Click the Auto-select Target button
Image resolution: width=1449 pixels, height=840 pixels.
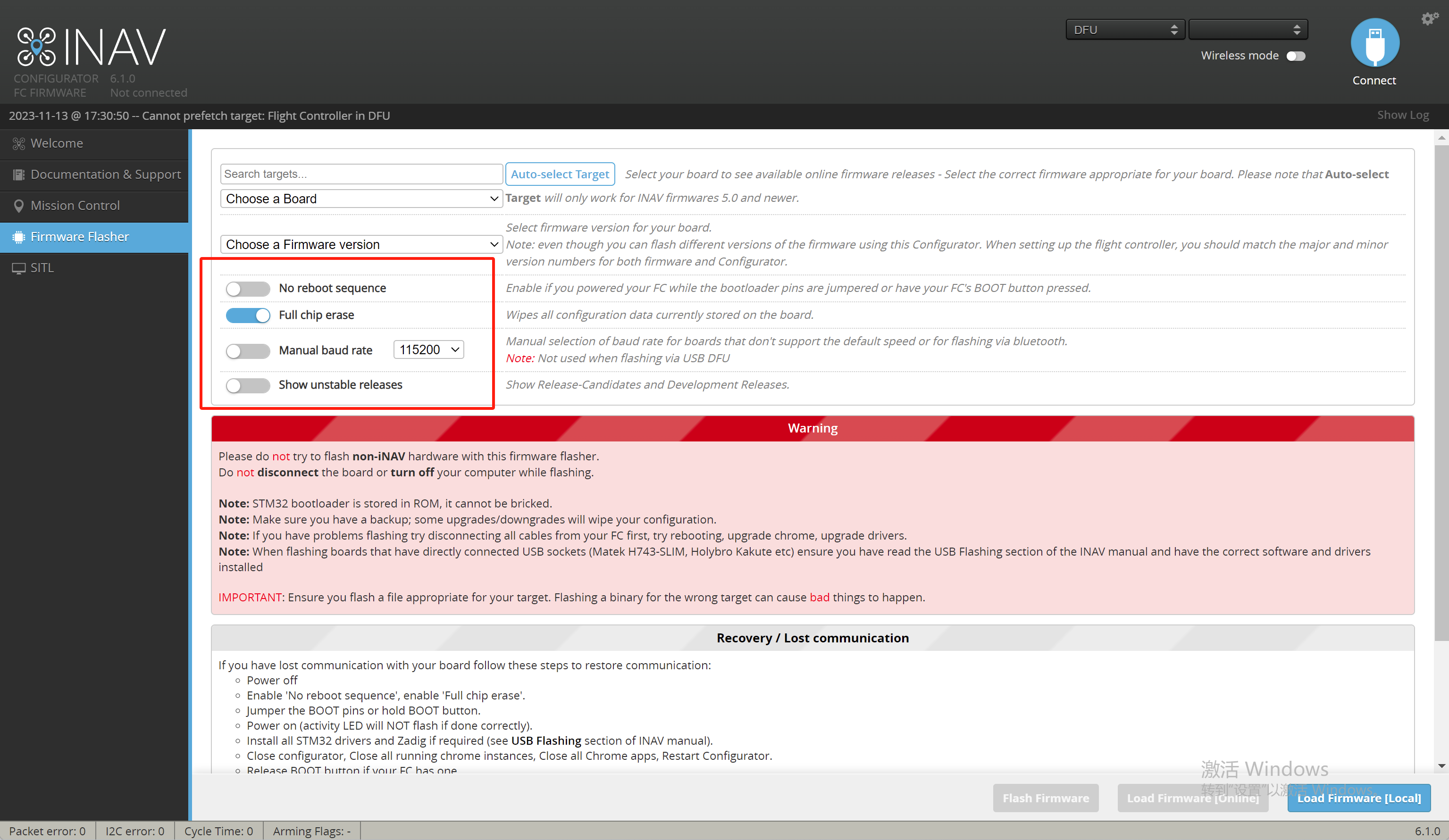click(560, 174)
